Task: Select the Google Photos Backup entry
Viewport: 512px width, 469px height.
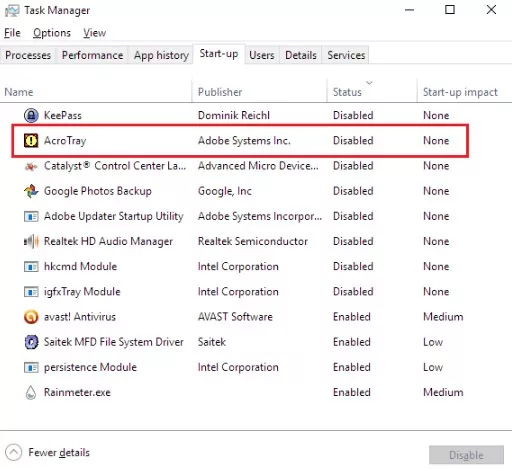Action: [98, 191]
